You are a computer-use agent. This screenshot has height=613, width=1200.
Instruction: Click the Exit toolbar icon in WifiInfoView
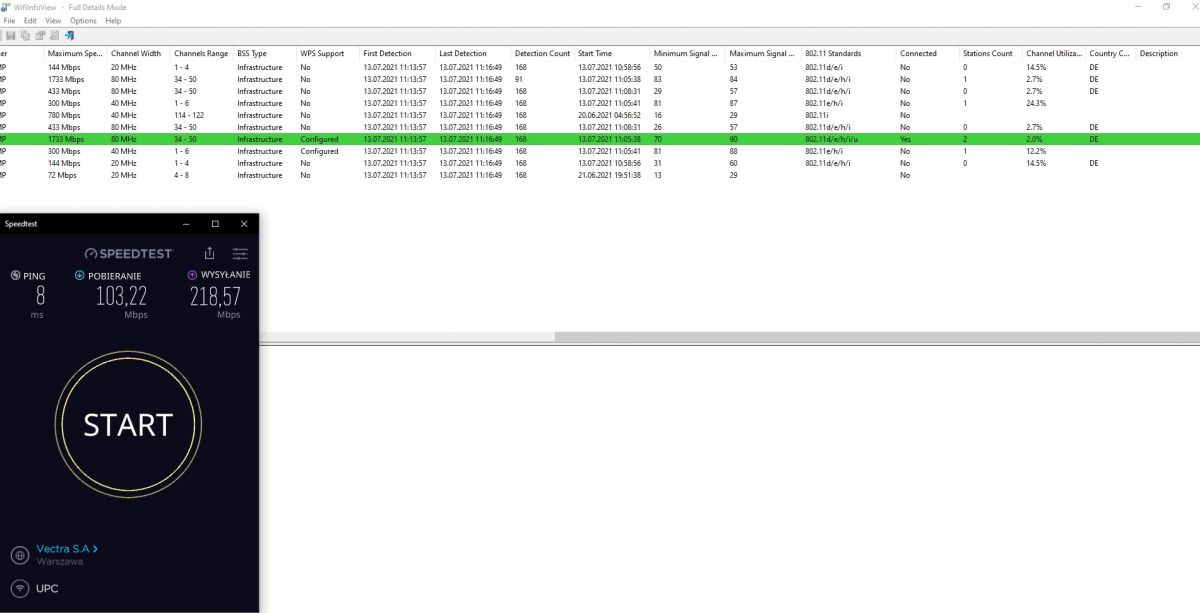(69, 35)
